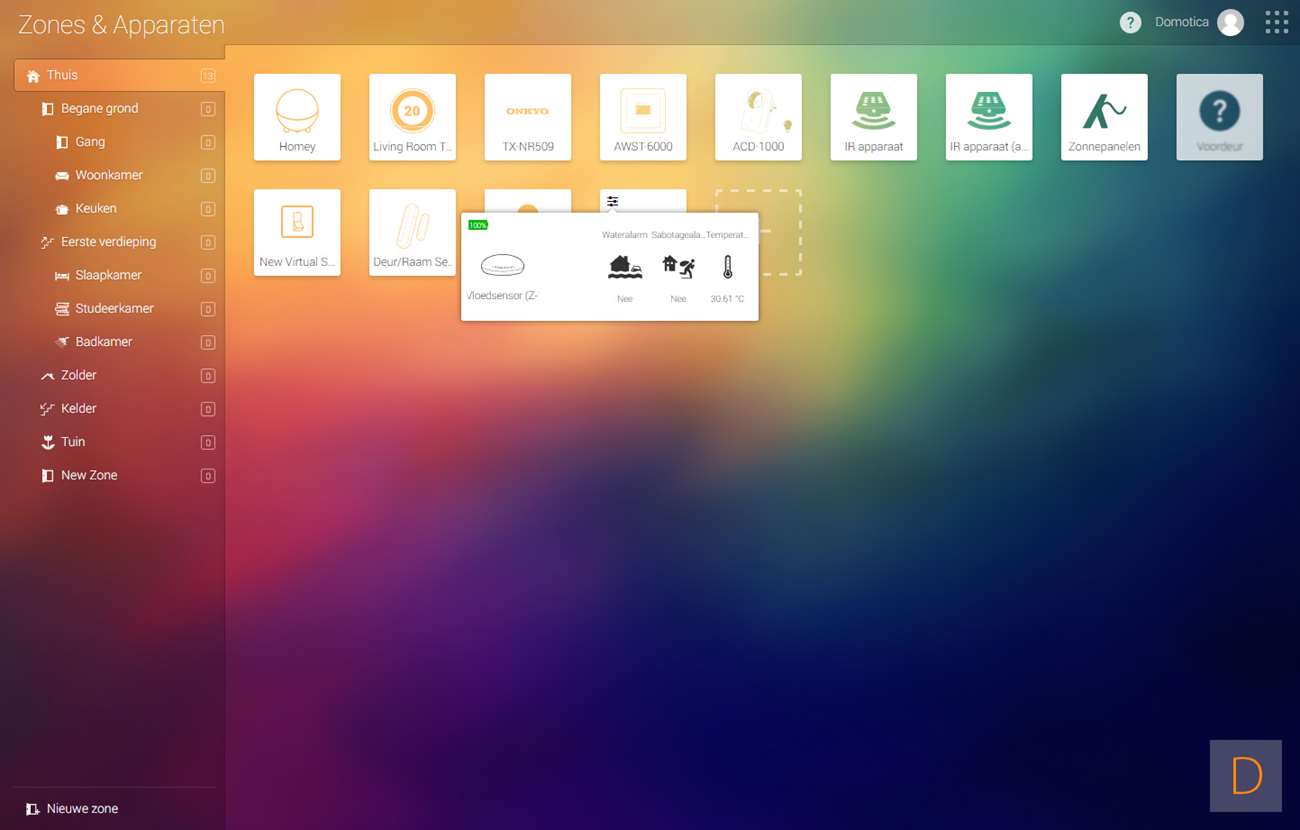Click the Vloedsensor device image
Screen dimensions: 1300x830
[x=502, y=266]
